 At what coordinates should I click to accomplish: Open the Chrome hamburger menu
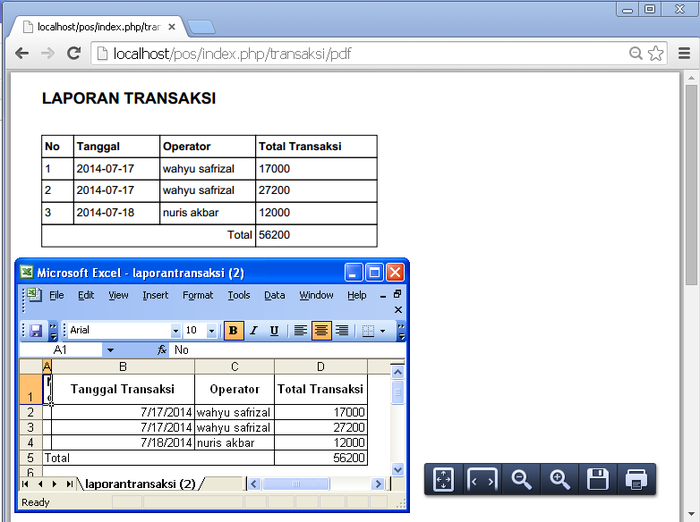point(684,54)
